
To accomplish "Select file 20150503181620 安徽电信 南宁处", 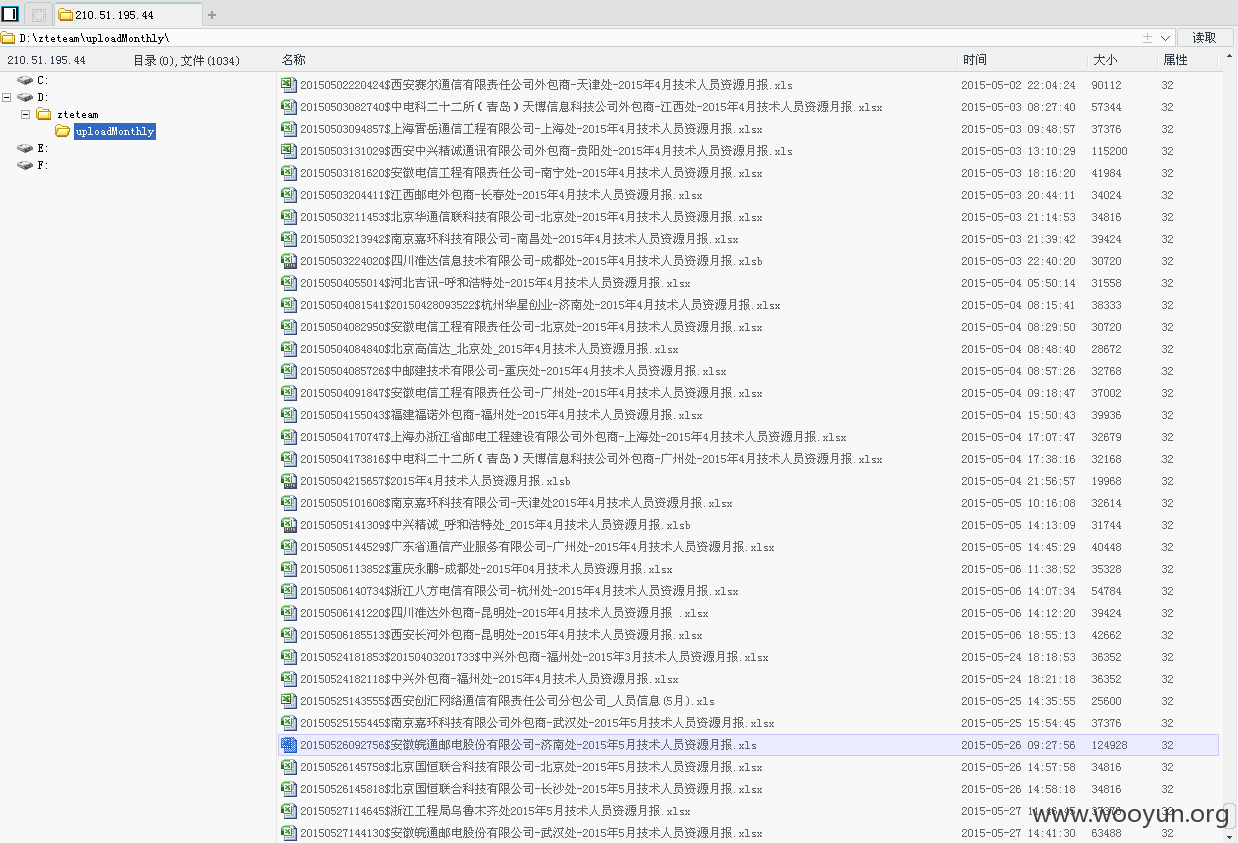I will point(531,173).
